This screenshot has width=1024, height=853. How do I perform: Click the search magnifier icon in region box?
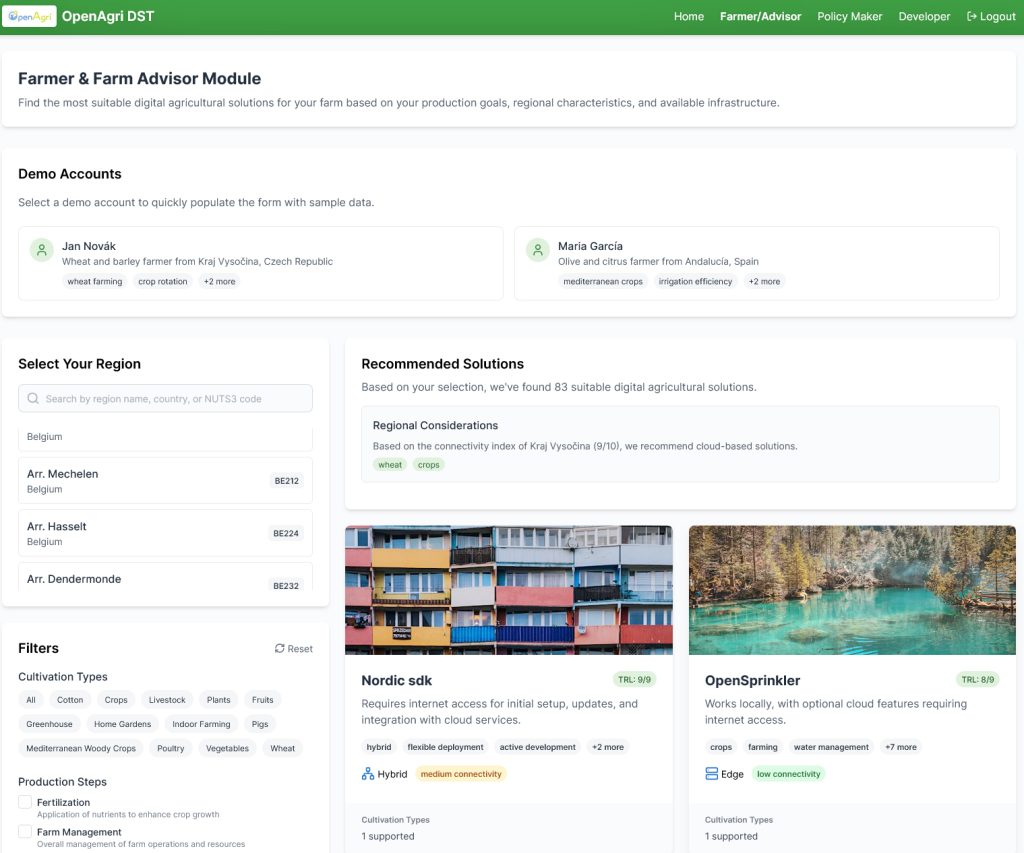coord(34,399)
